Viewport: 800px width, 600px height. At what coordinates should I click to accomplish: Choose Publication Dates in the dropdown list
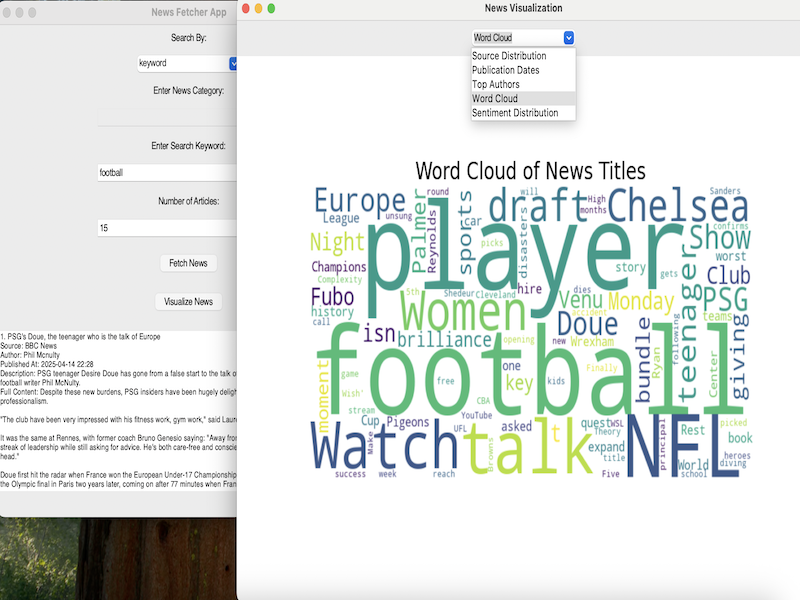click(523, 70)
